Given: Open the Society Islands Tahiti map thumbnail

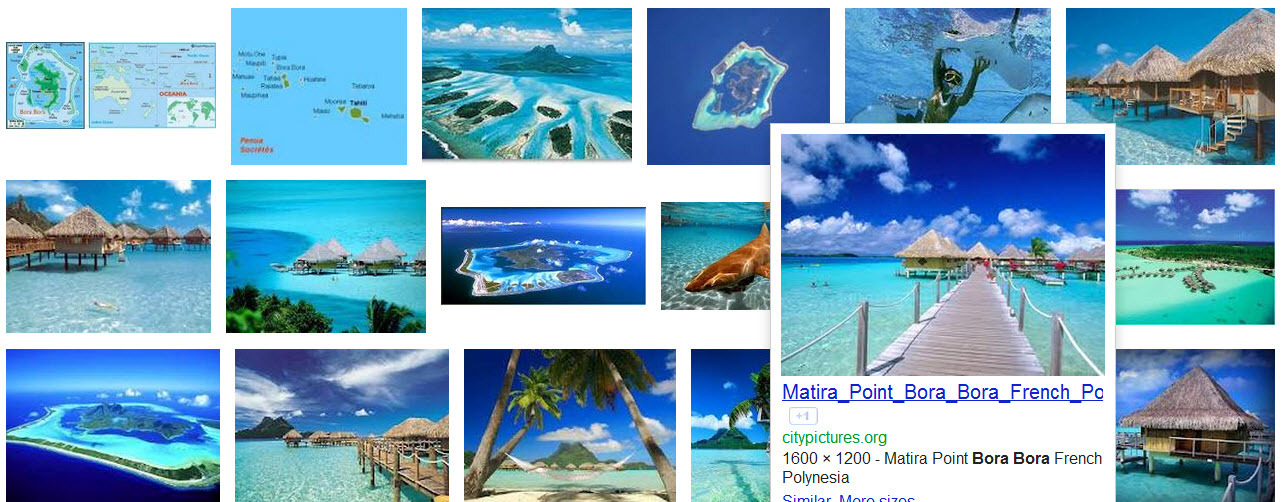Looking at the screenshot, I should (319, 86).
